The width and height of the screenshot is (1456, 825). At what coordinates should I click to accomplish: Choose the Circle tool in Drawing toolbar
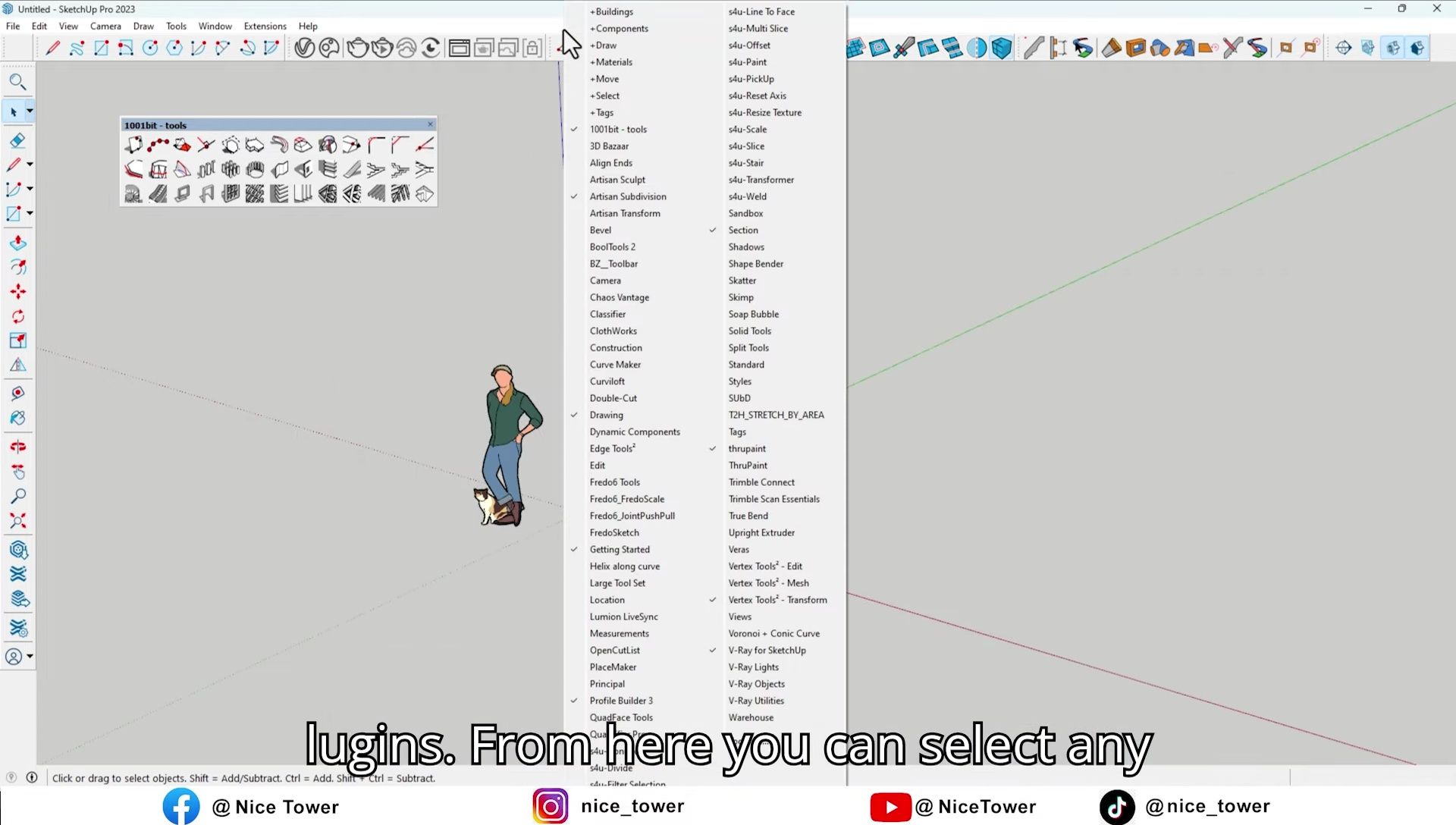150,49
